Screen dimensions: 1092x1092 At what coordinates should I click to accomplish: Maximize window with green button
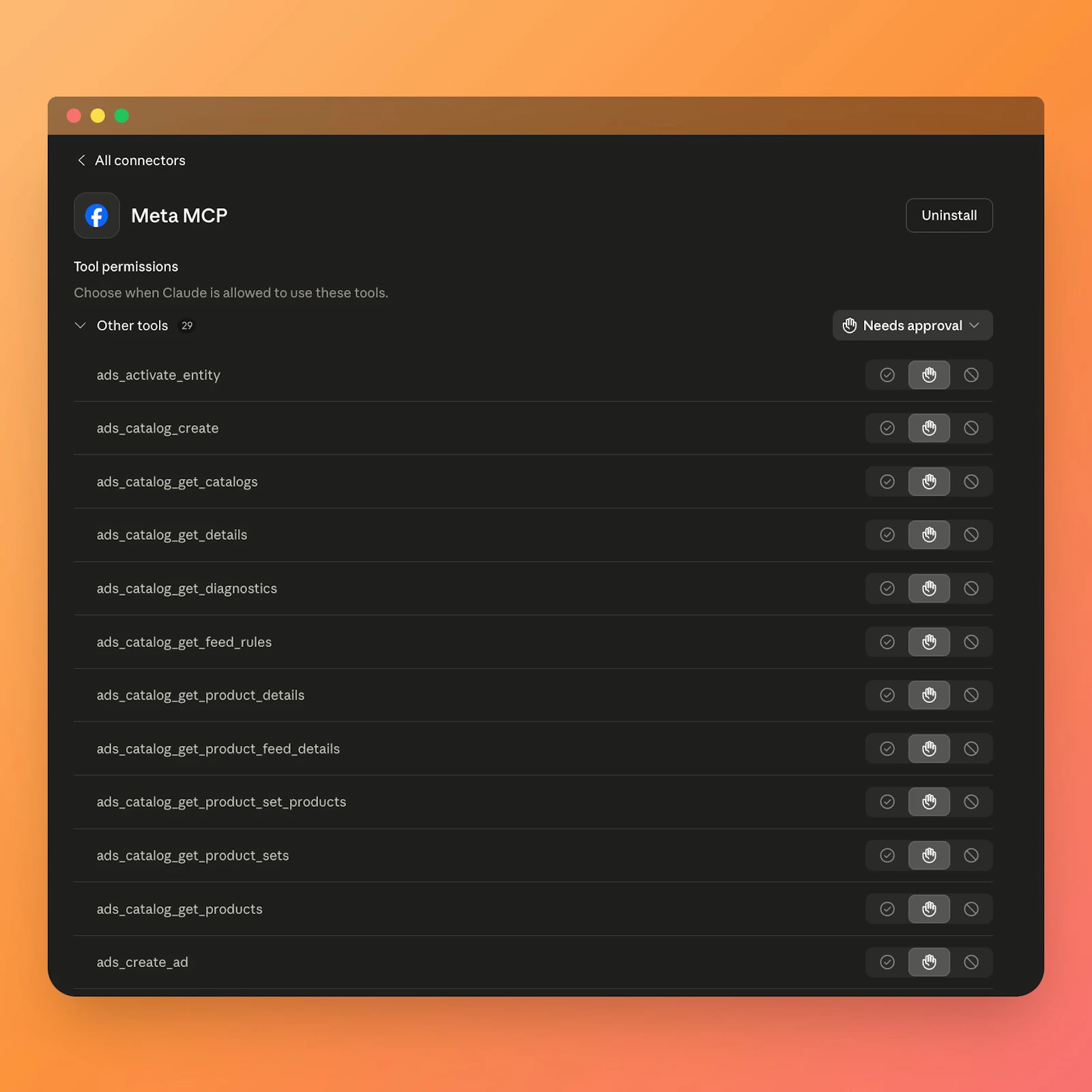121,116
